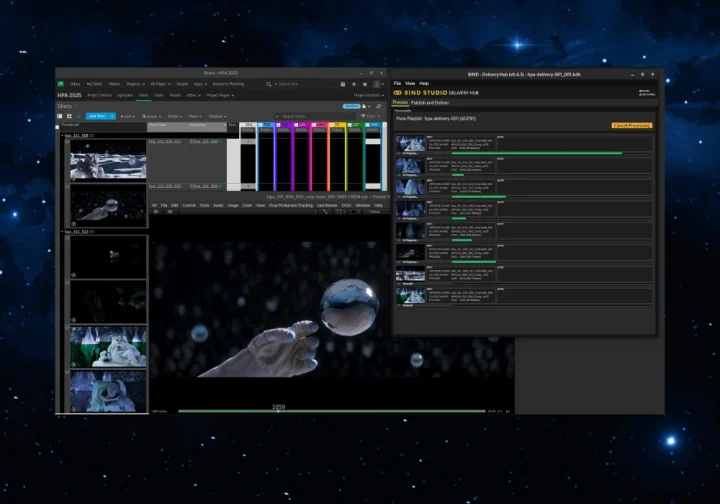
Task: Click play icon on the green cave astronaut thumbnail
Action: click(x=73, y=364)
